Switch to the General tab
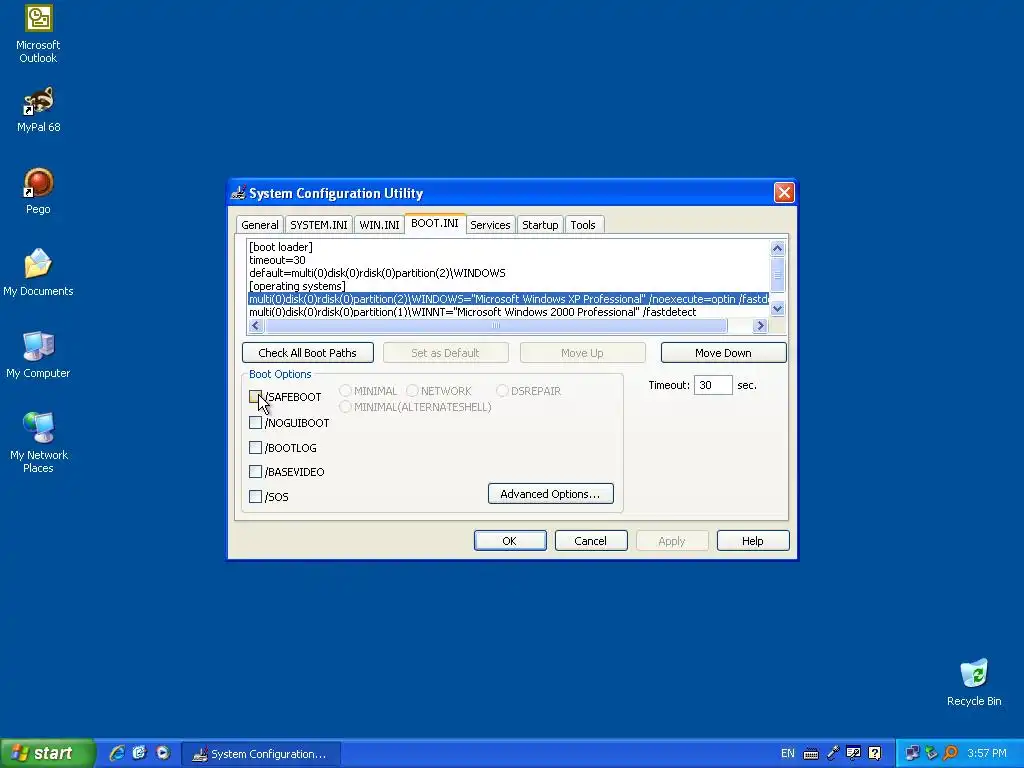Viewport: 1024px width, 768px height. click(x=259, y=225)
